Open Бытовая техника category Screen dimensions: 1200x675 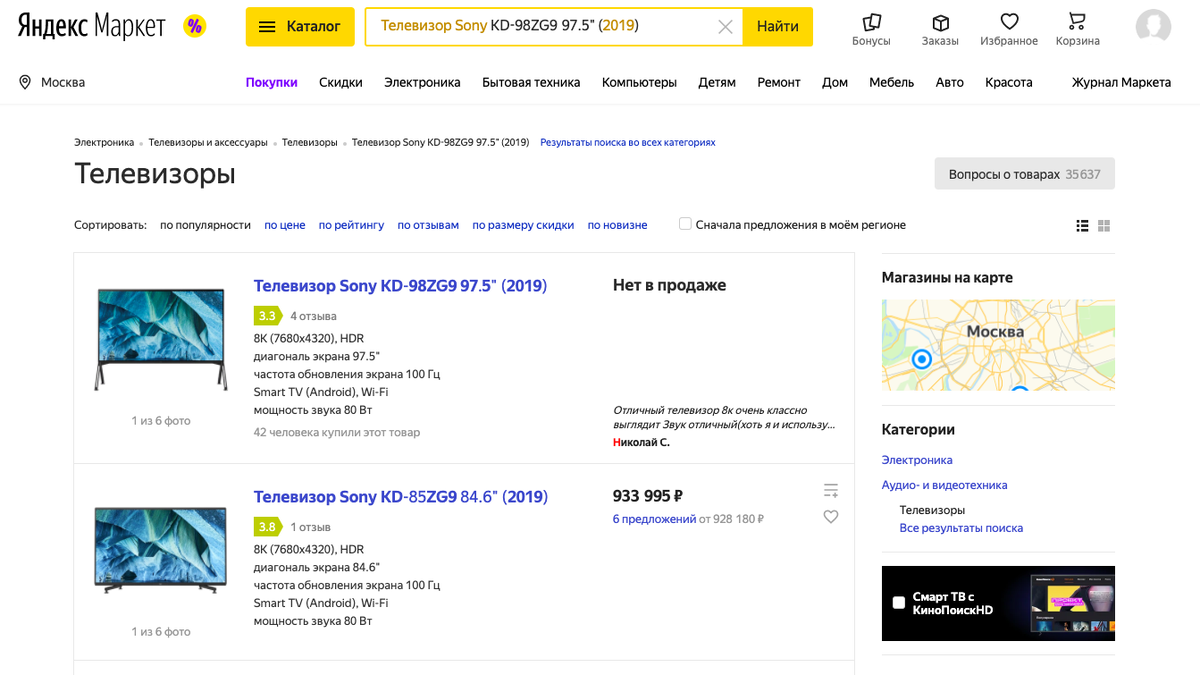tap(531, 82)
